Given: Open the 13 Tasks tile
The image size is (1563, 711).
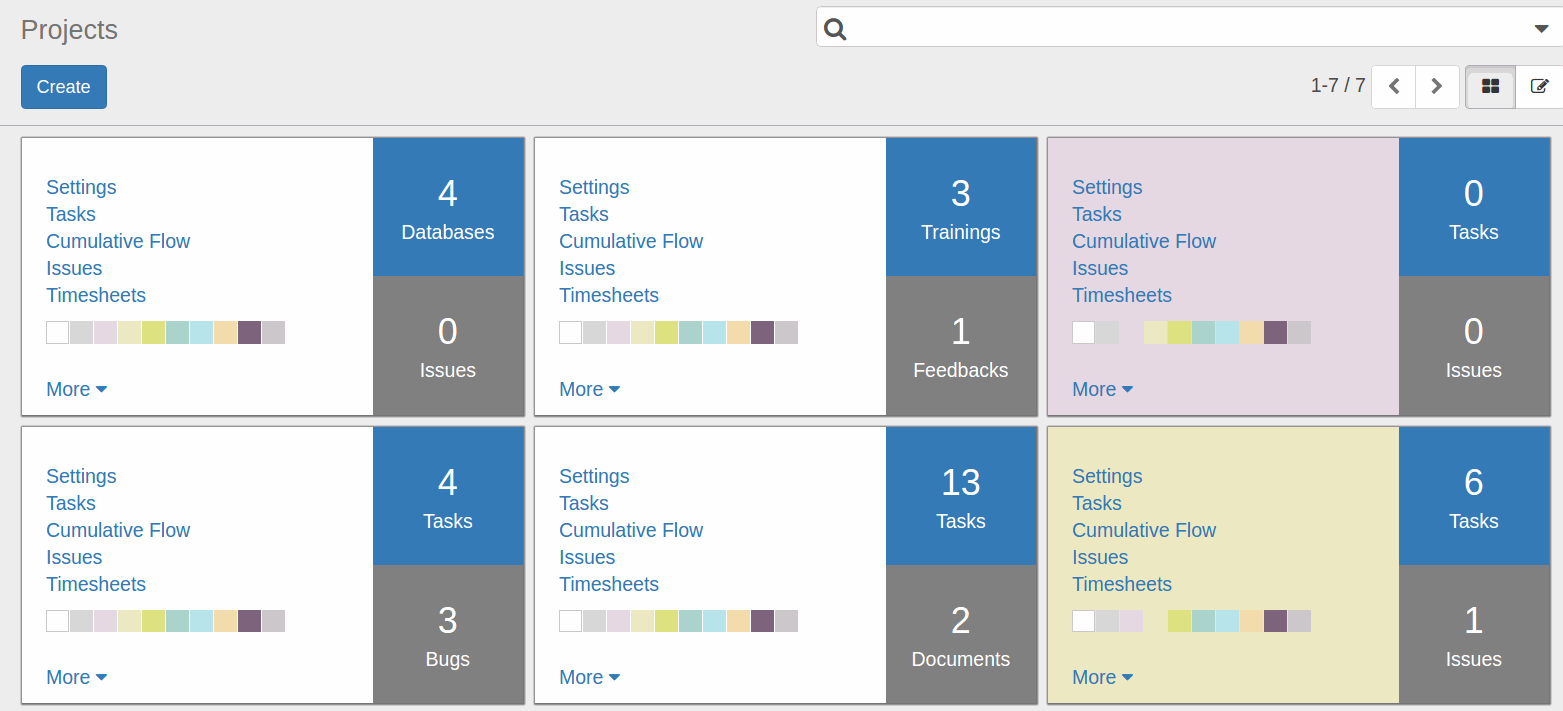Looking at the screenshot, I should (x=960, y=496).
